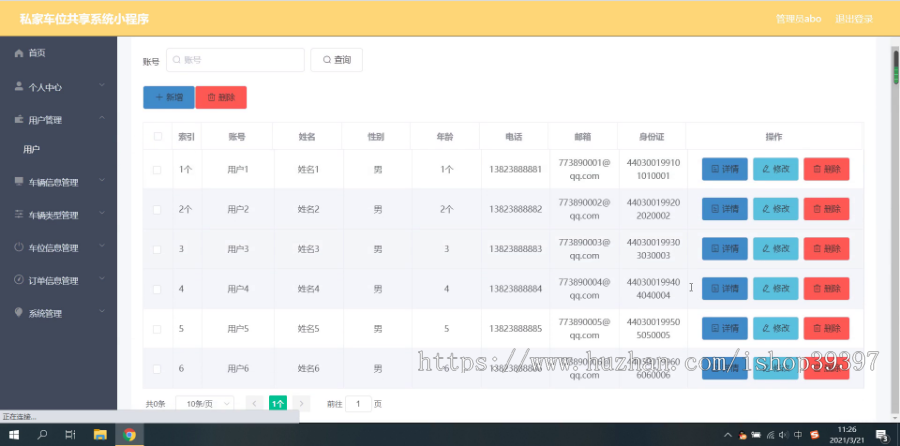
Task: Go to previous page arrow
Action: 254,404
